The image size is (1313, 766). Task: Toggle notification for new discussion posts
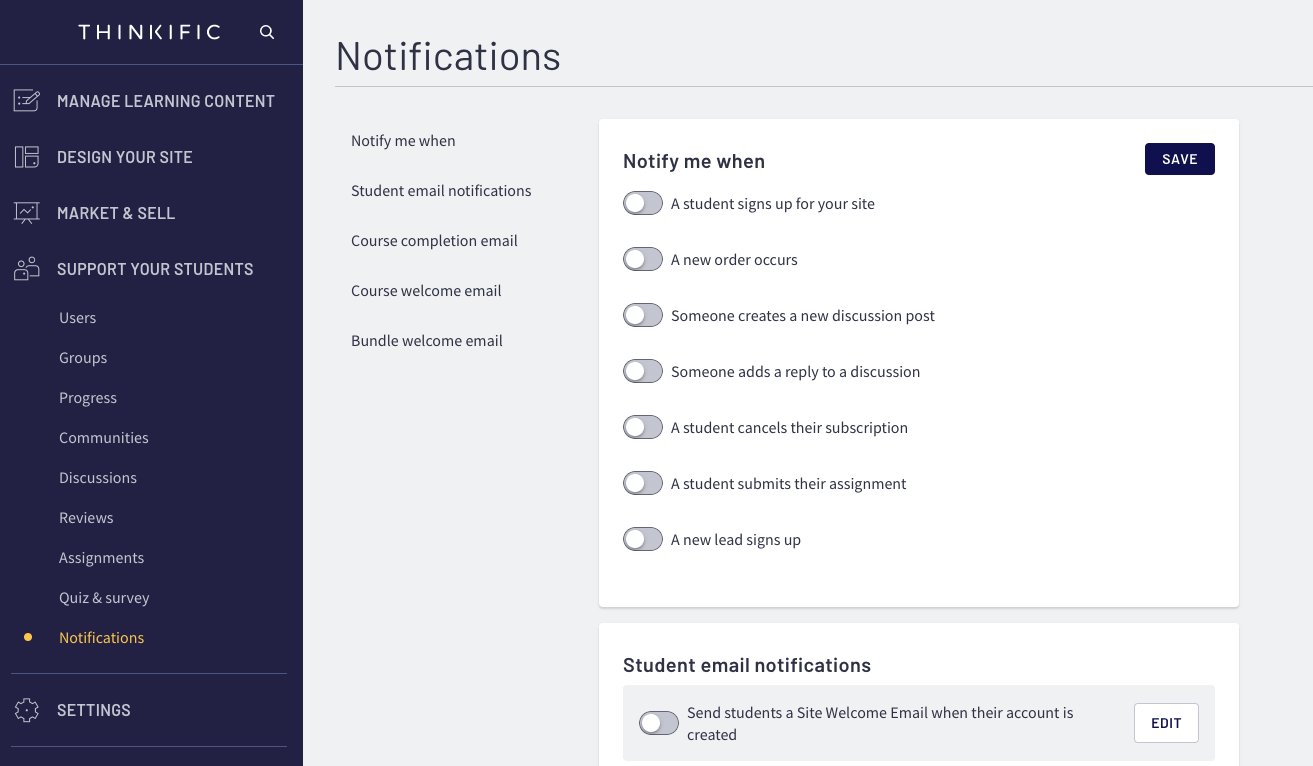643,315
